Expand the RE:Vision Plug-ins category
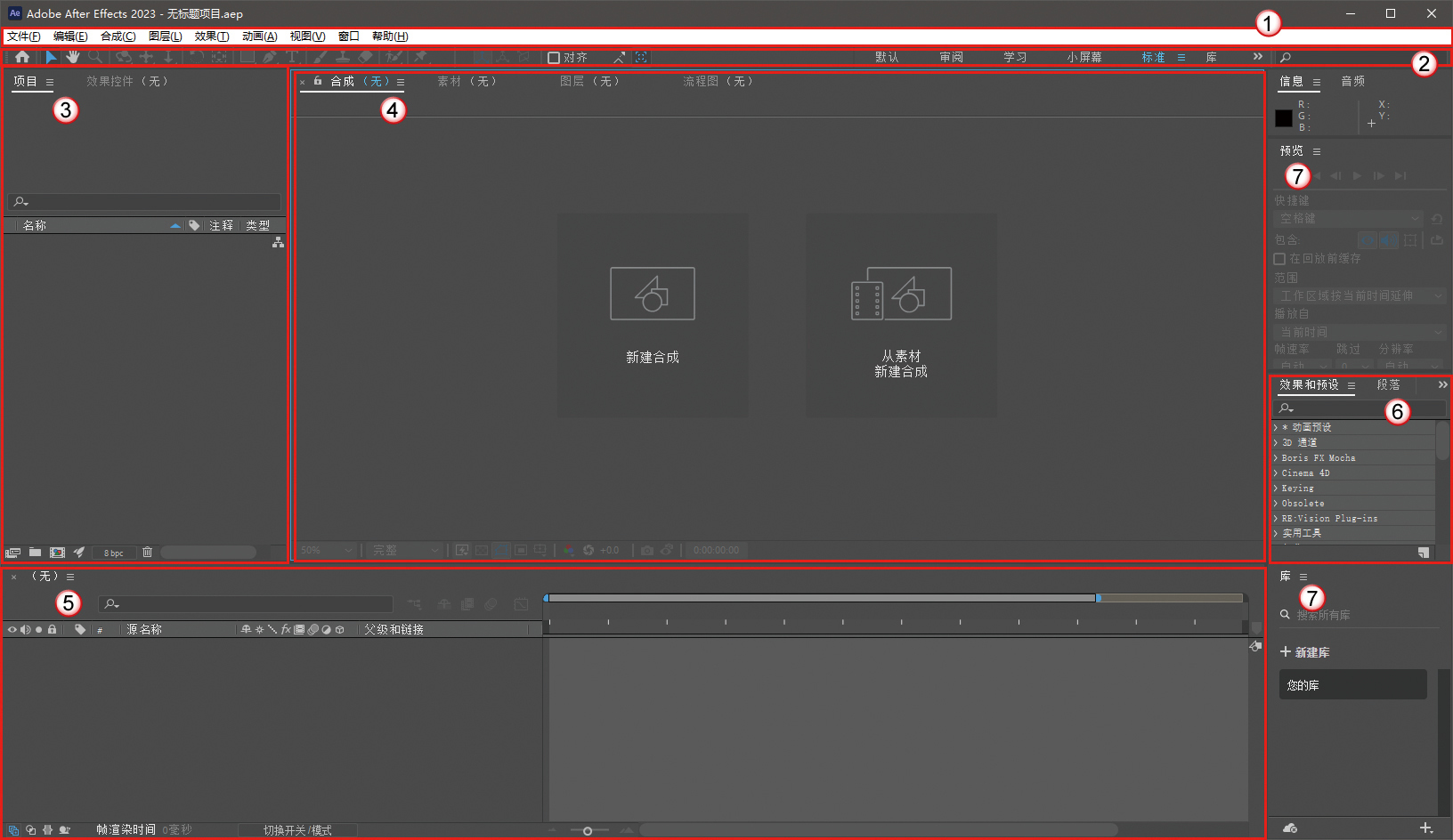Viewport: 1453px width, 840px height. pos(1275,519)
